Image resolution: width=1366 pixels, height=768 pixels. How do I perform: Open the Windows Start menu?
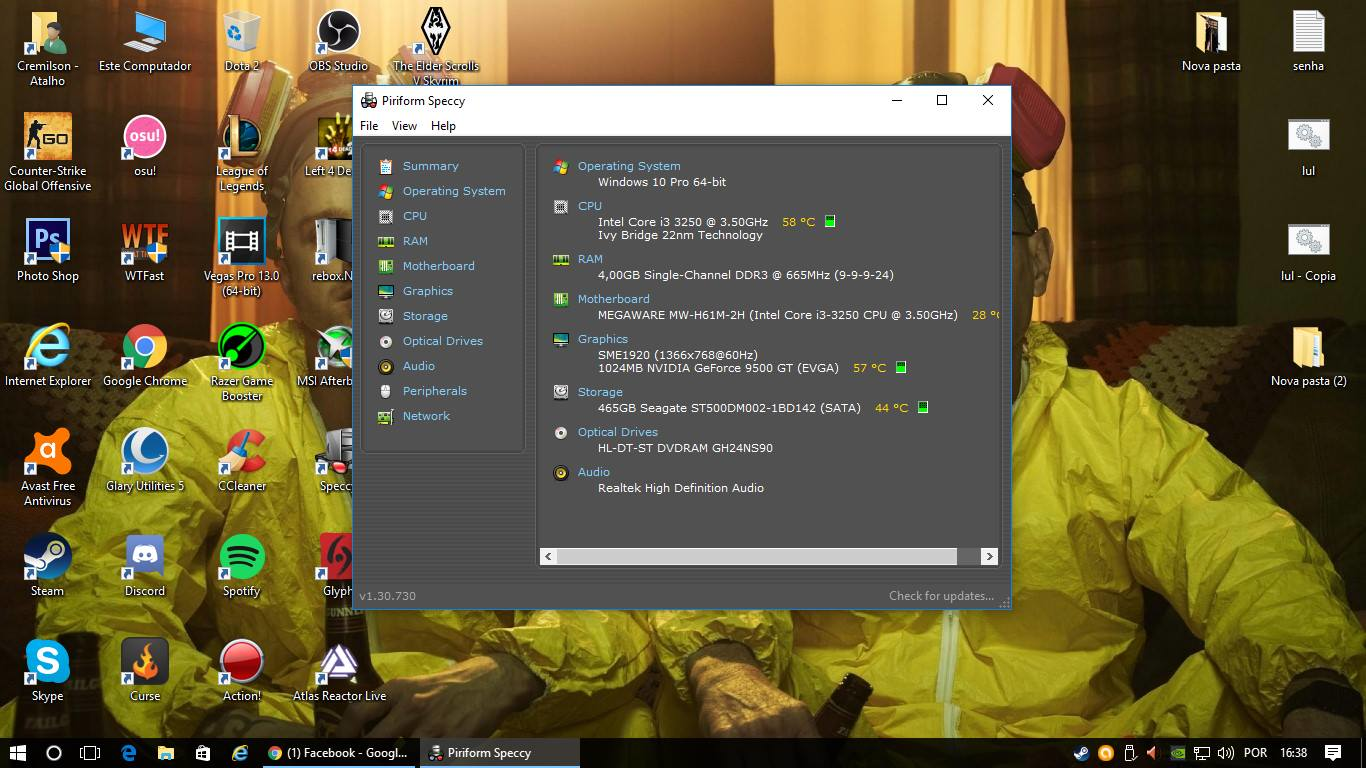click(x=18, y=753)
